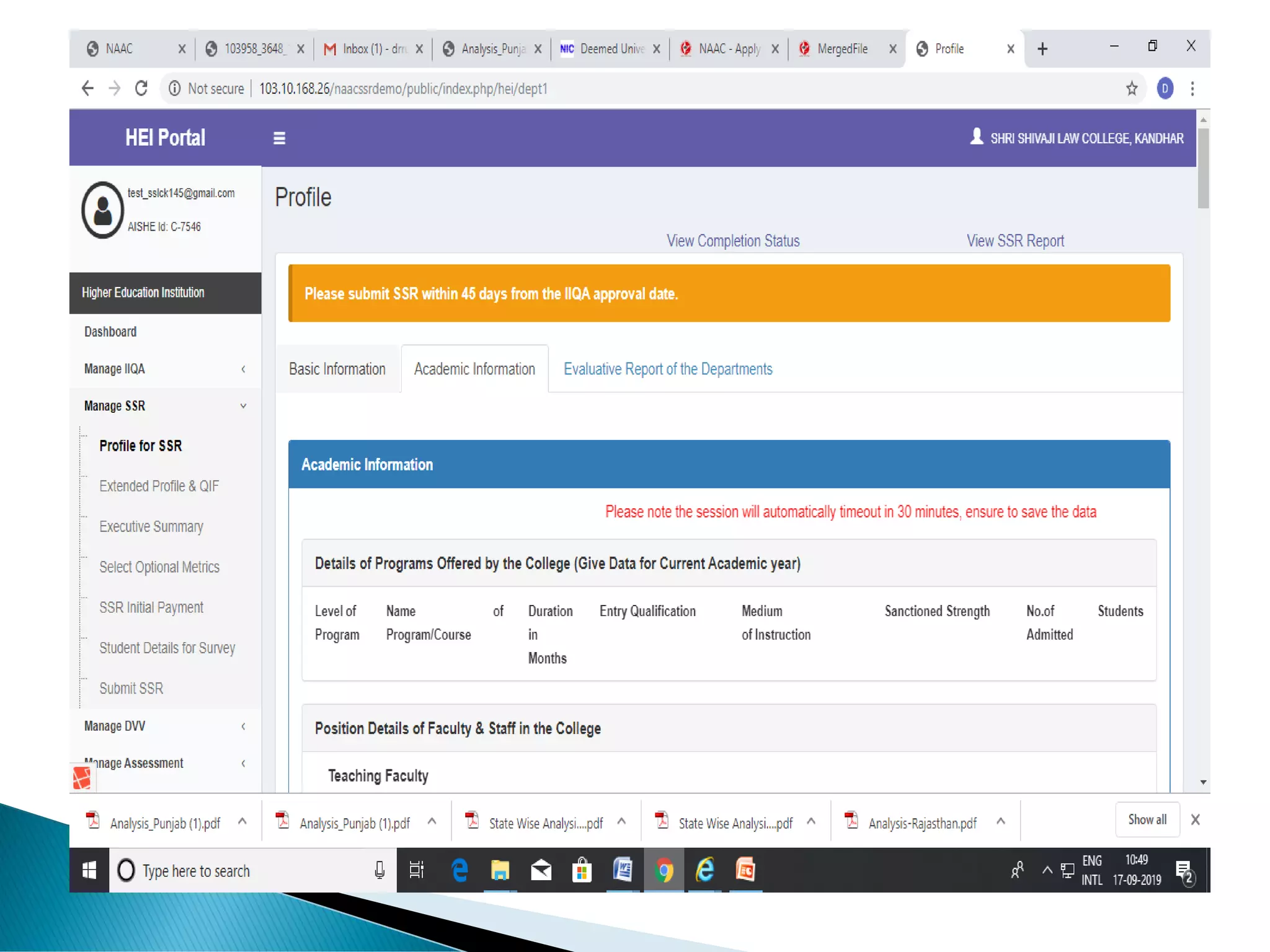This screenshot has height=952, width=1270.
Task: Click the View SSR Report link
Action: pos(1015,241)
